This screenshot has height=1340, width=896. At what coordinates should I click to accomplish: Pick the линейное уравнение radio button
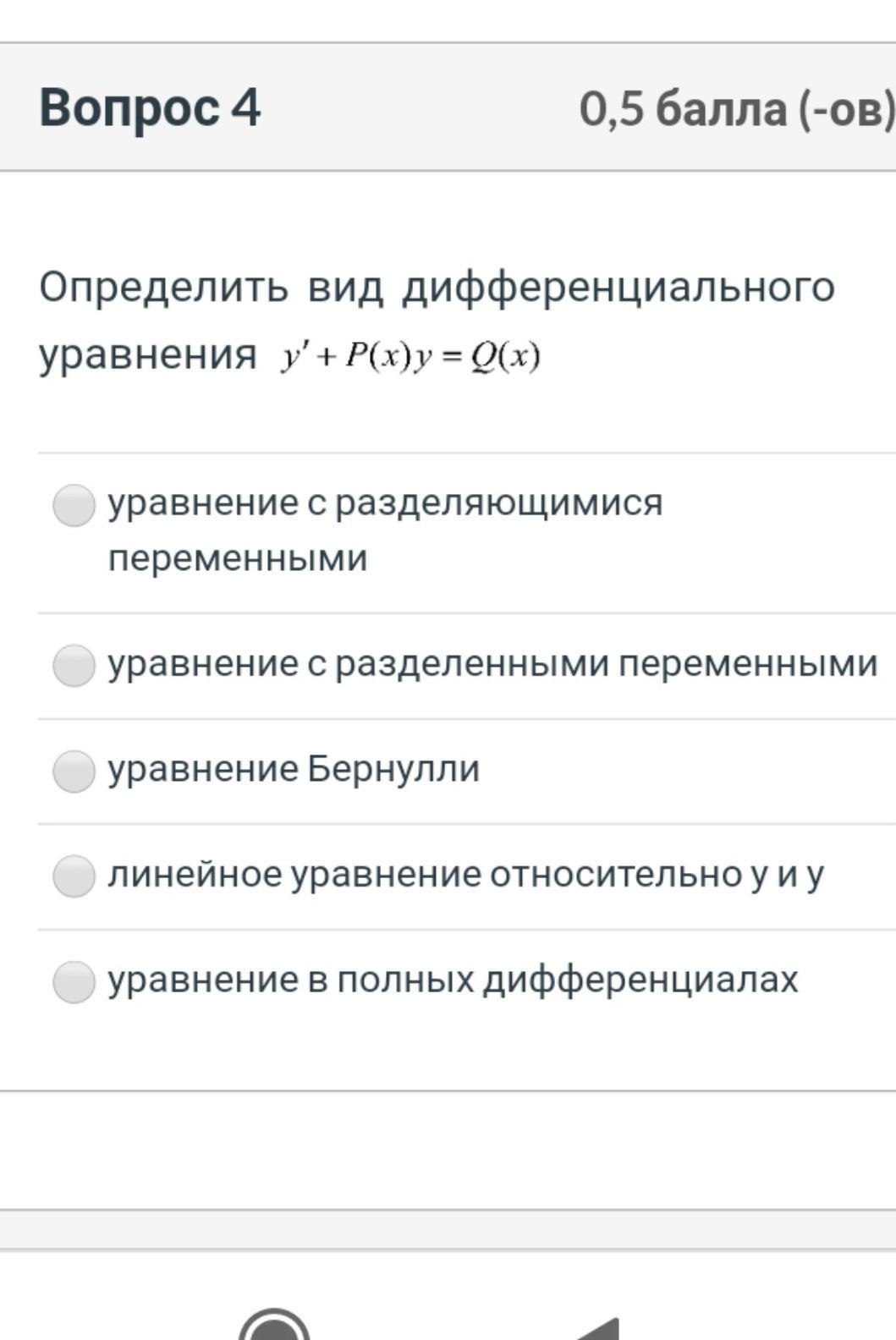[x=74, y=876]
